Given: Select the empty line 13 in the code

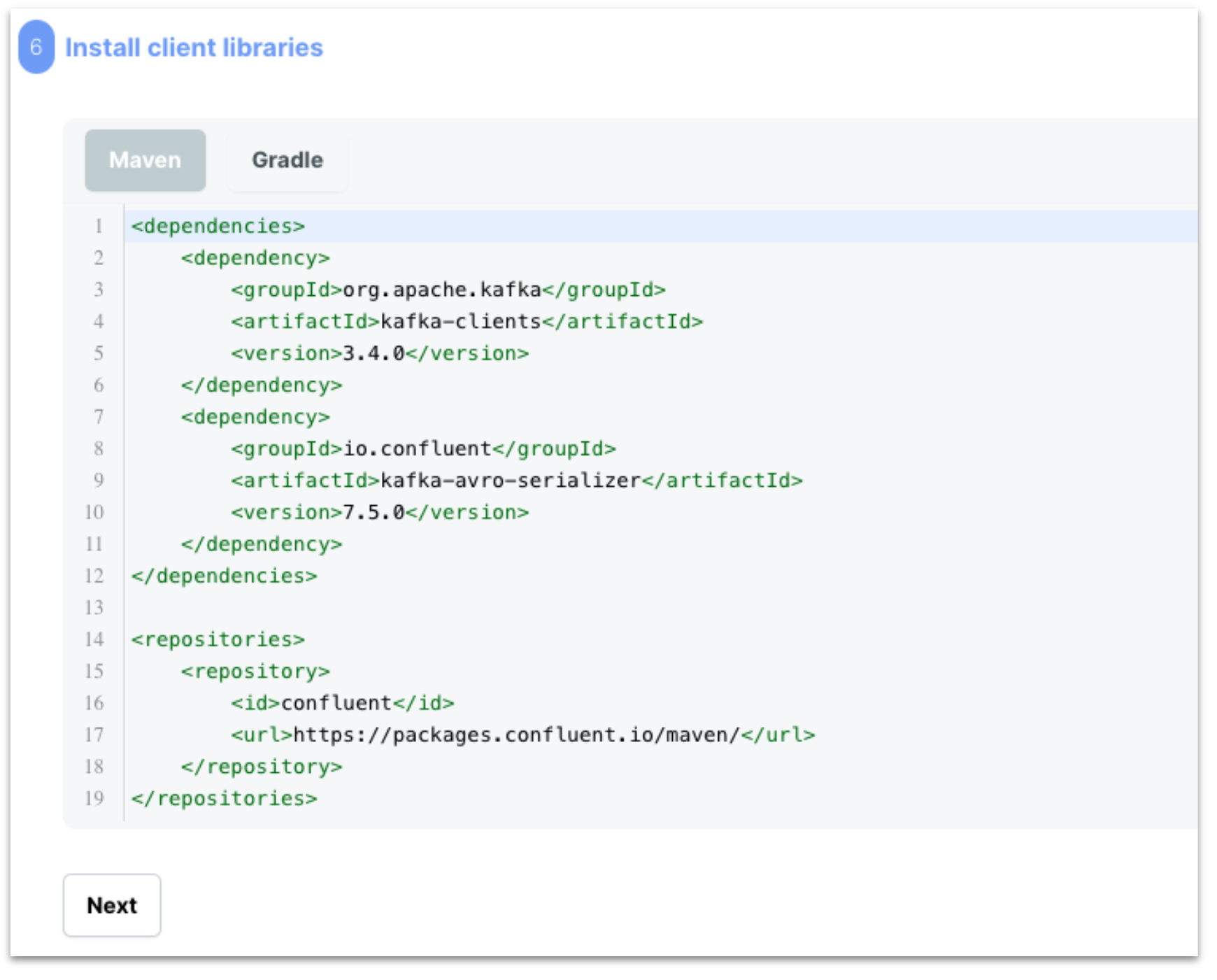Looking at the screenshot, I should (210, 607).
